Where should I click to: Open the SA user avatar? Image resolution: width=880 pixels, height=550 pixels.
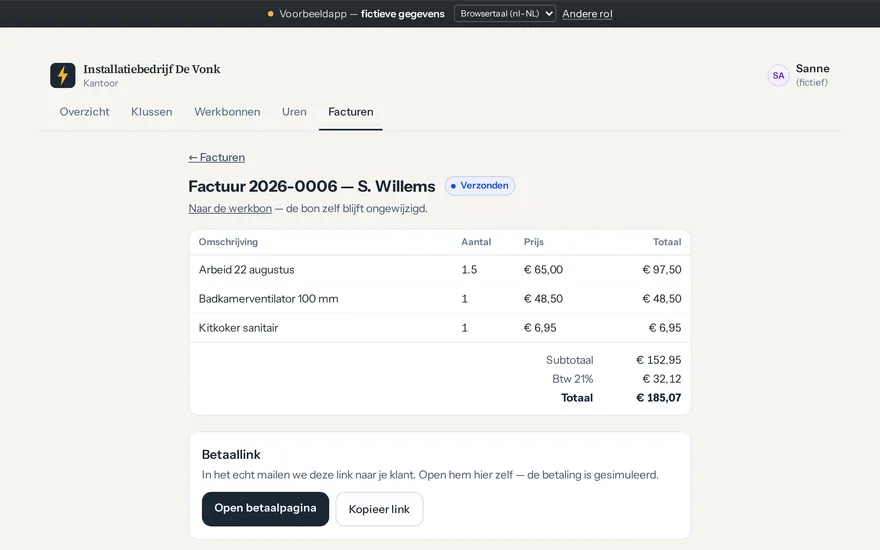tap(778, 75)
